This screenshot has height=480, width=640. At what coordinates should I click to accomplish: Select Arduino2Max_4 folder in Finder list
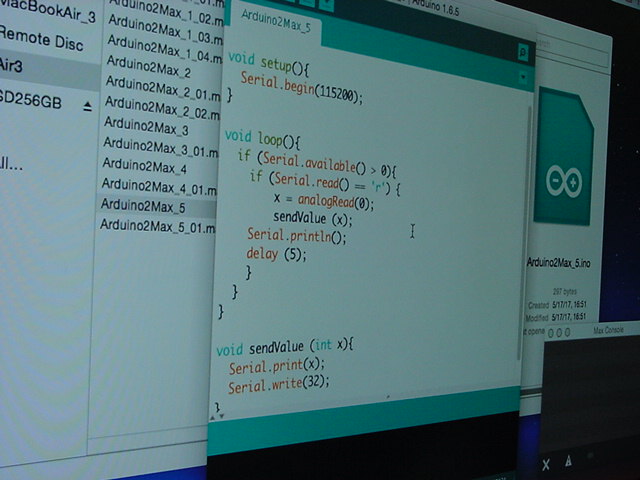[144, 167]
